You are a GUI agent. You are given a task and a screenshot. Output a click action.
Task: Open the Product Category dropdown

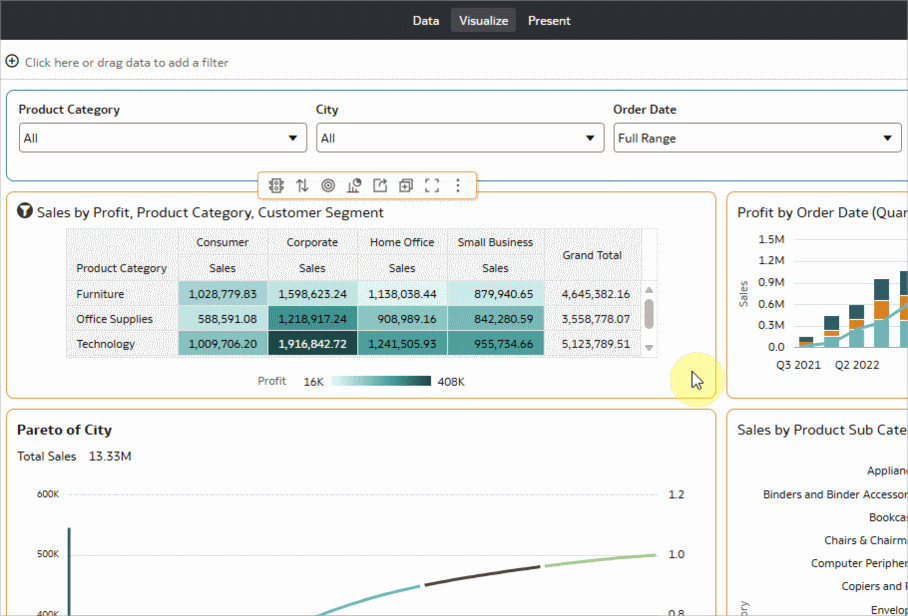(163, 138)
